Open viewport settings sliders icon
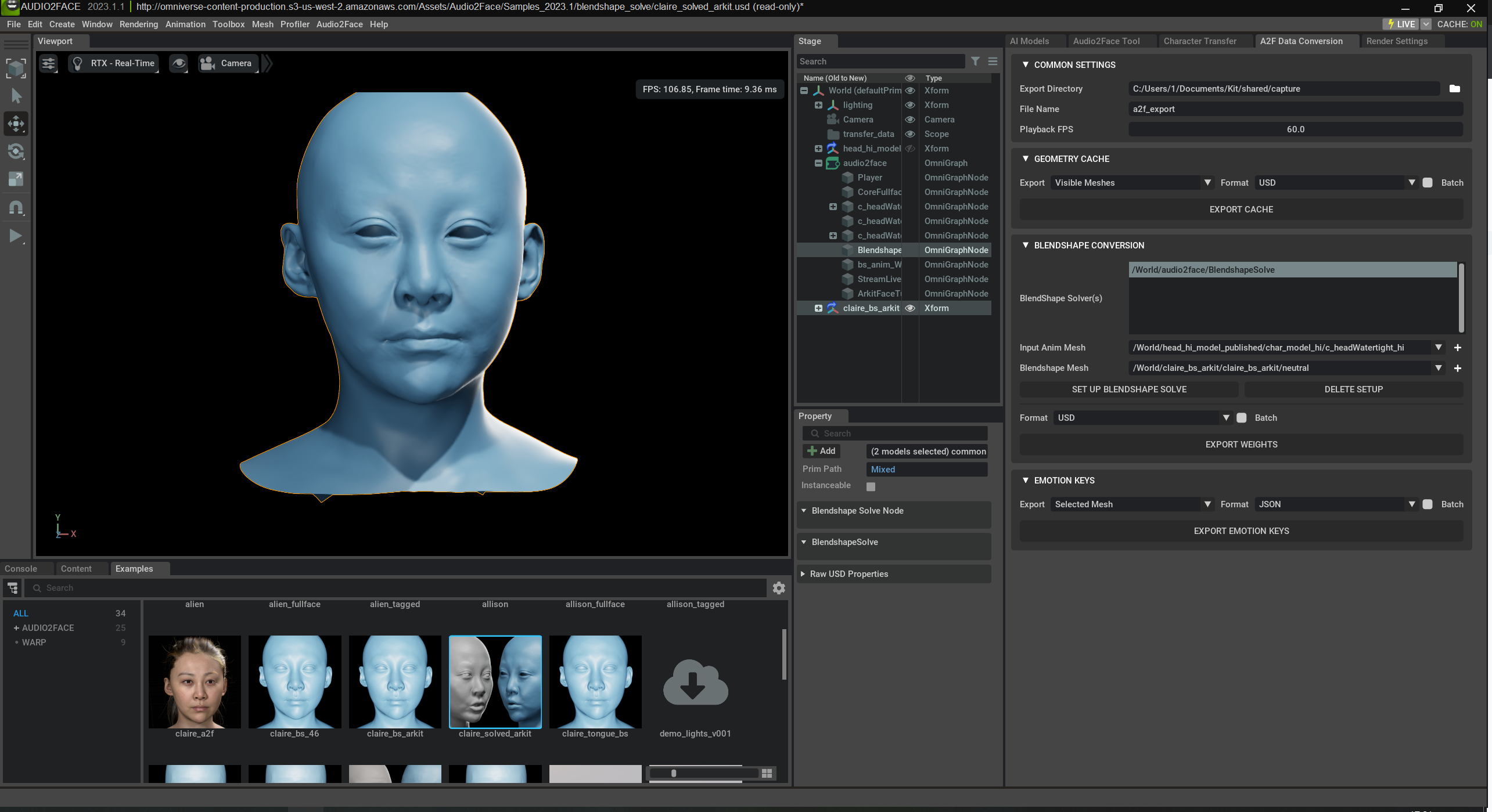The image size is (1492, 812). point(49,63)
